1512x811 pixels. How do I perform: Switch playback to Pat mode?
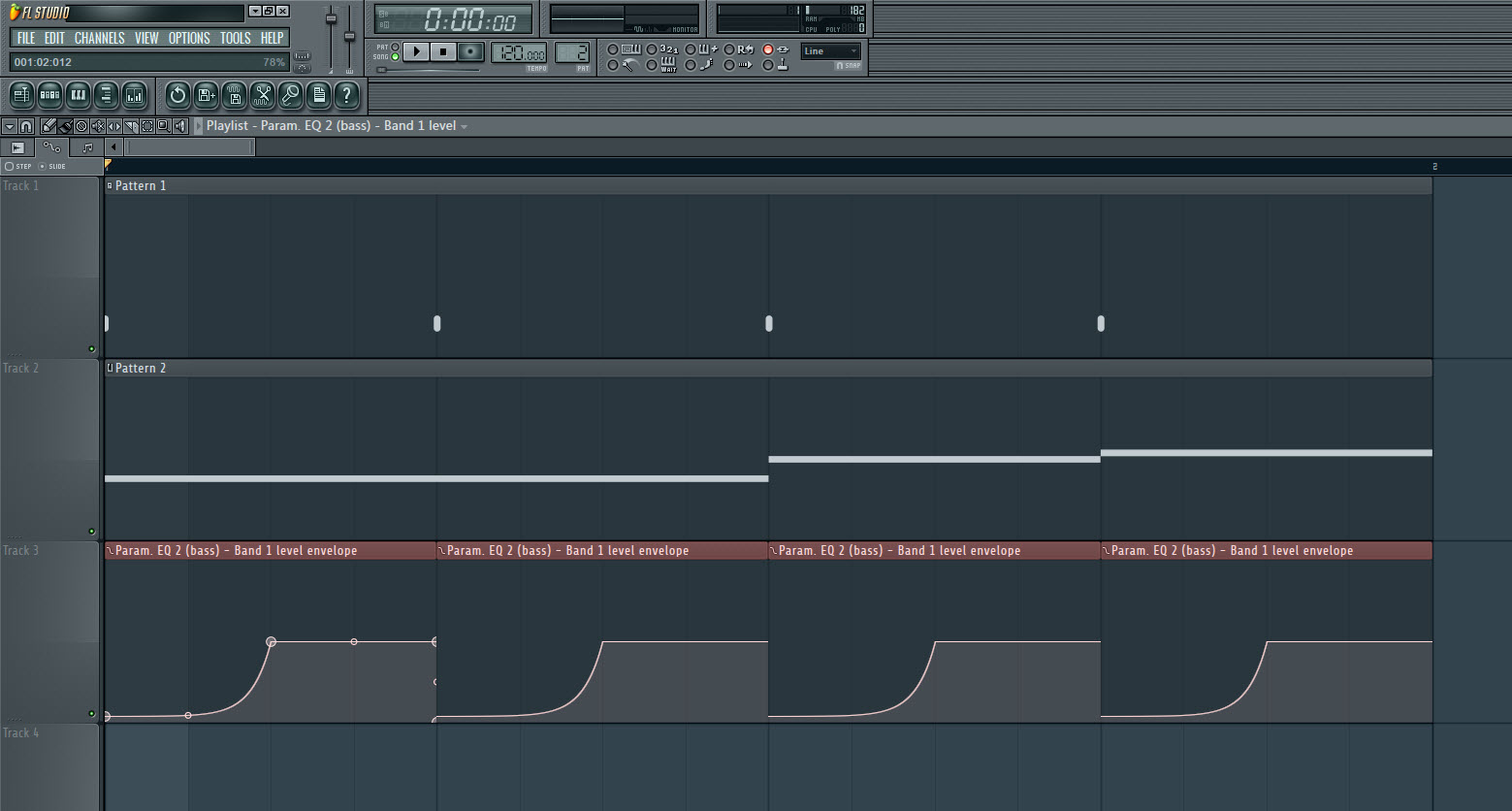395,47
